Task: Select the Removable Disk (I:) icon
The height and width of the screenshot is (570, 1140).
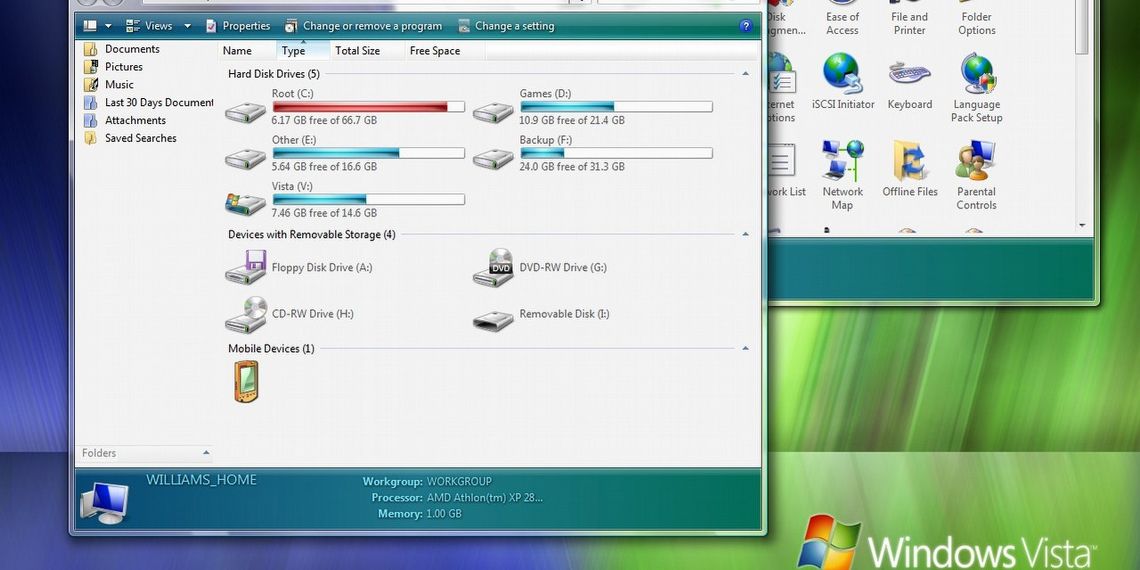Action: point(493,321)
